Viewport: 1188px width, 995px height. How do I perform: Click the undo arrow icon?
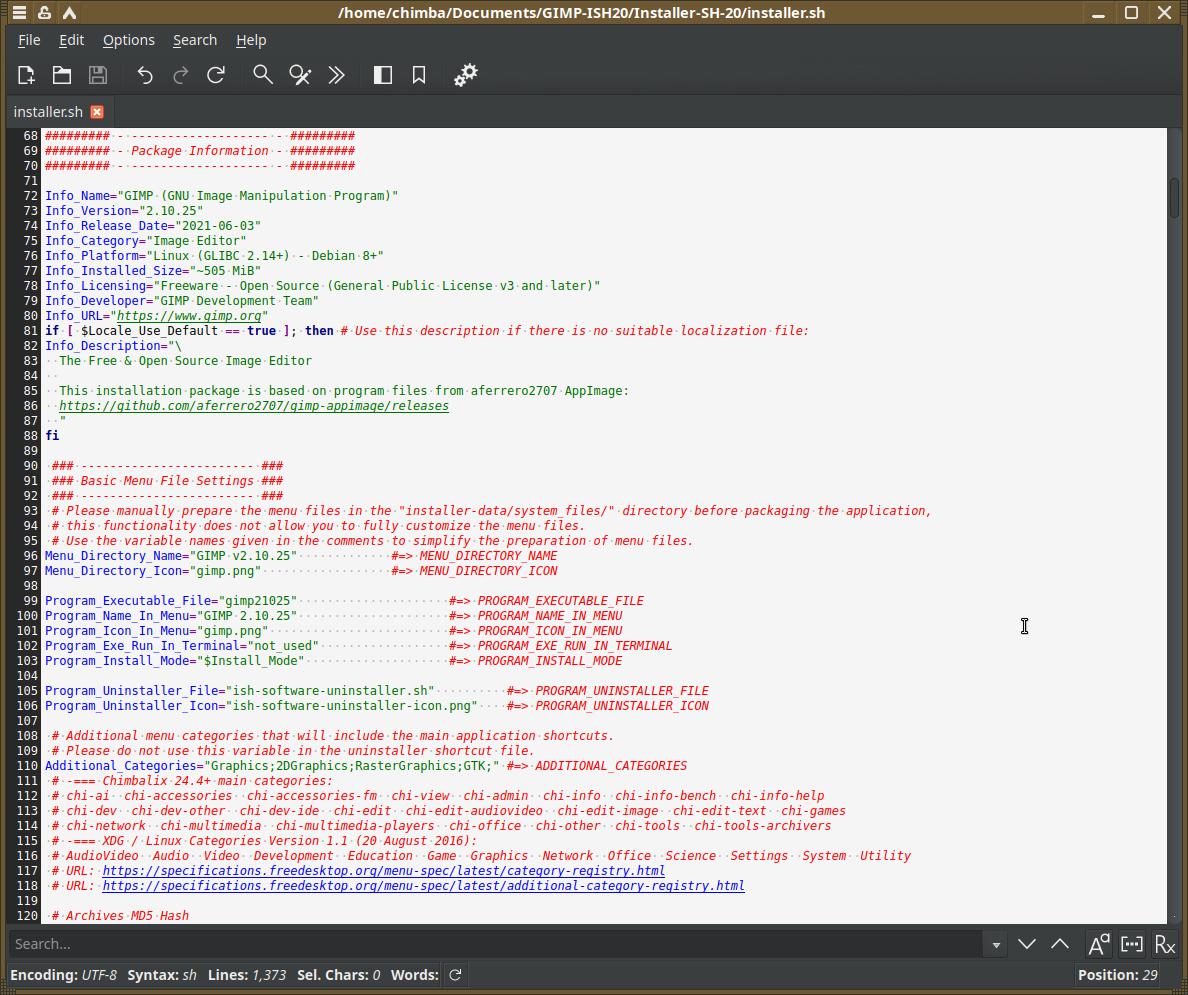pos(145,75)
